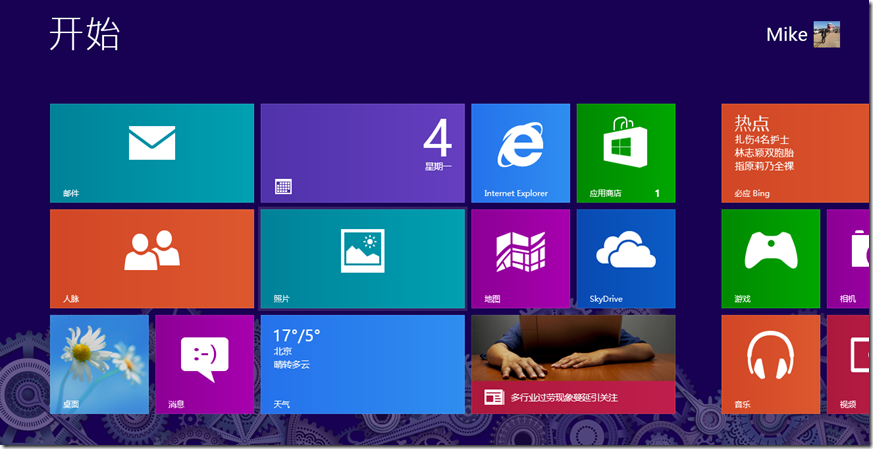Screen dimensions: 873x449
Task: Open the Store tile (应用商店)
Action: 626,153
